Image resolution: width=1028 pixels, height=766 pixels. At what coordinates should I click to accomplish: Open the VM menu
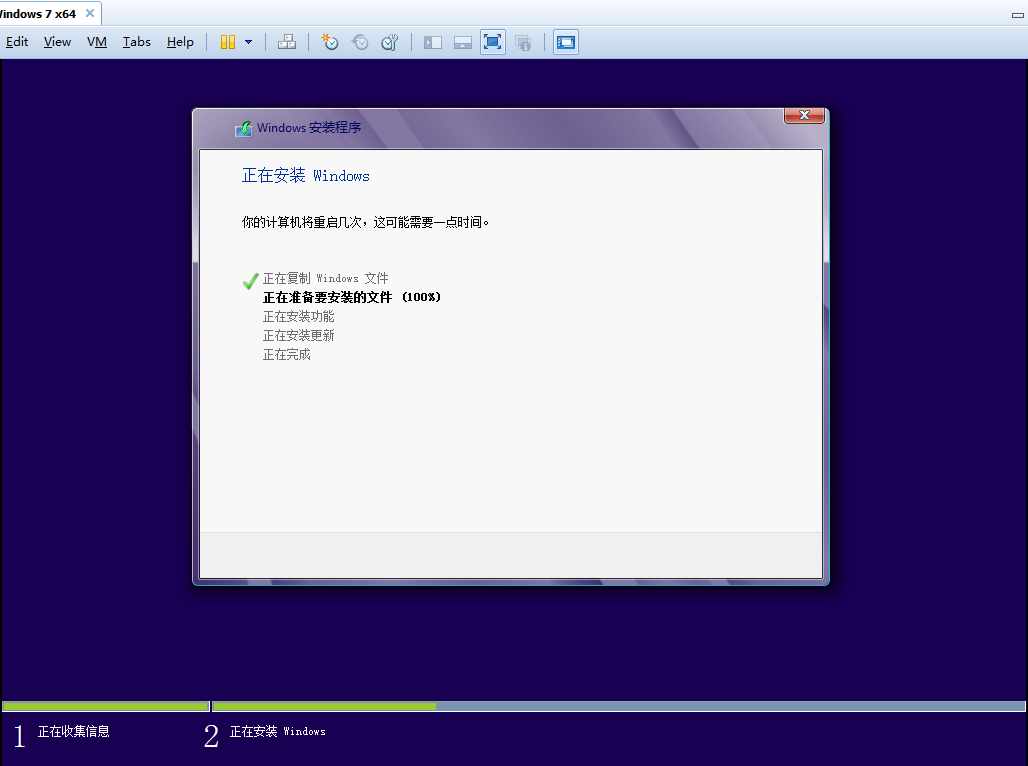point(96,42)
